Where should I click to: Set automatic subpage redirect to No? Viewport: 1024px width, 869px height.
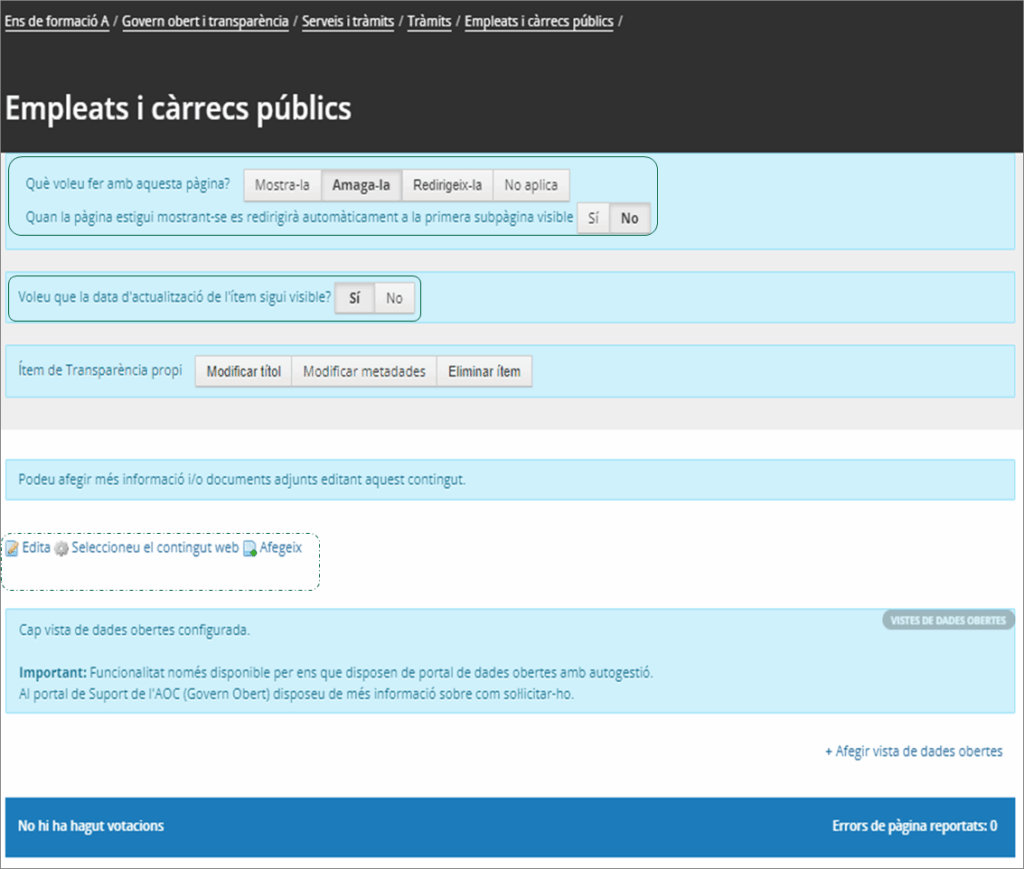click(629, 219)
